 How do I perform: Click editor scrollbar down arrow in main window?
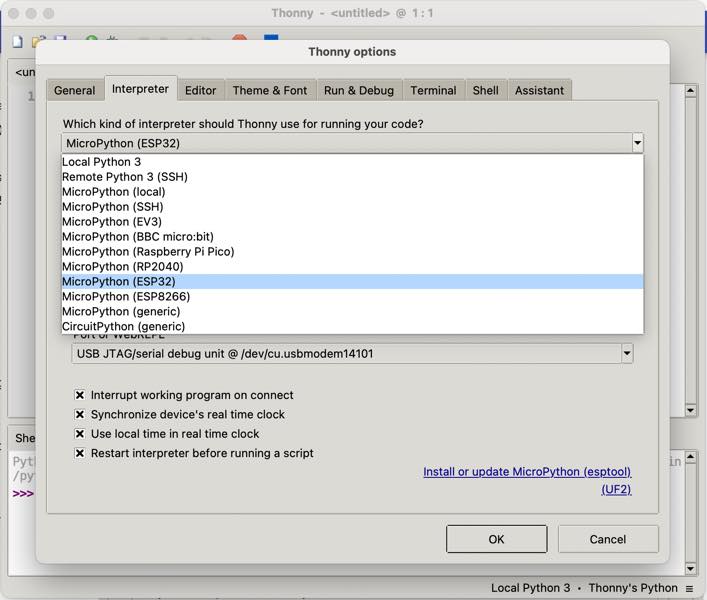(x=690, y=410)
